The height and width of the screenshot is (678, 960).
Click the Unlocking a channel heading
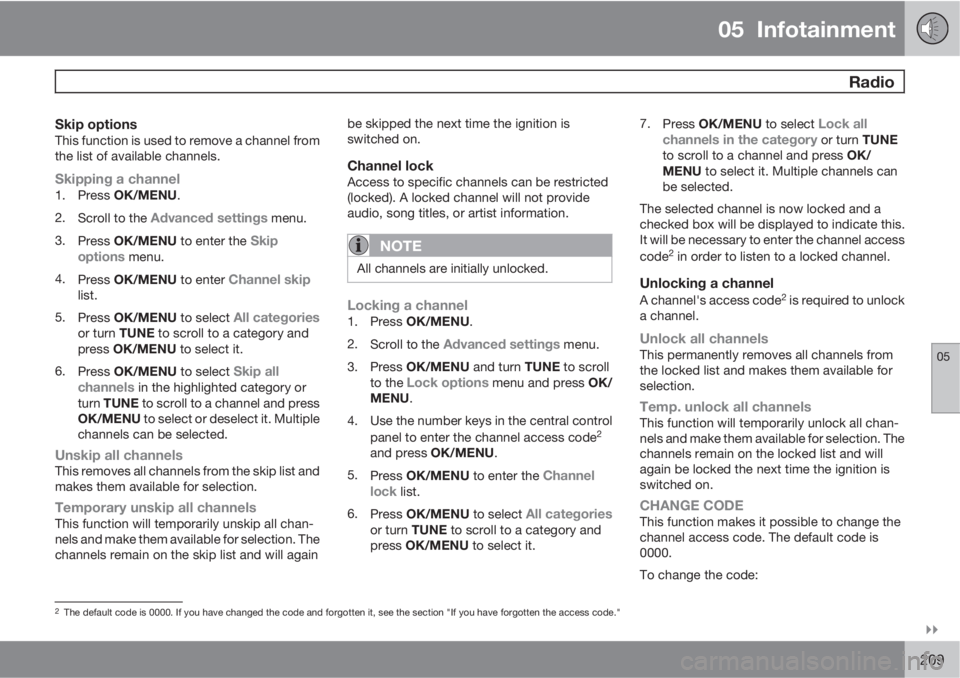click(x=707, y=283)
